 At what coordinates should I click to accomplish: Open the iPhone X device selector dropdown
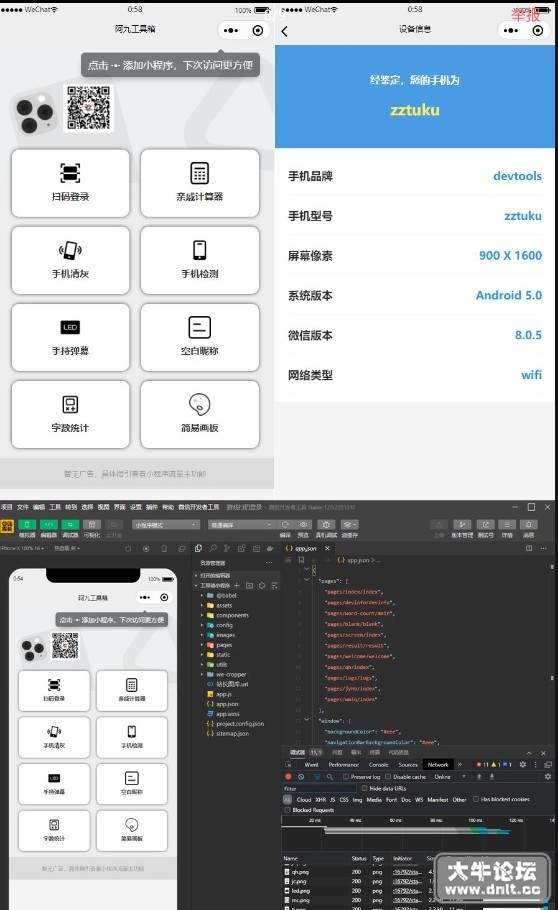point(22,548)
